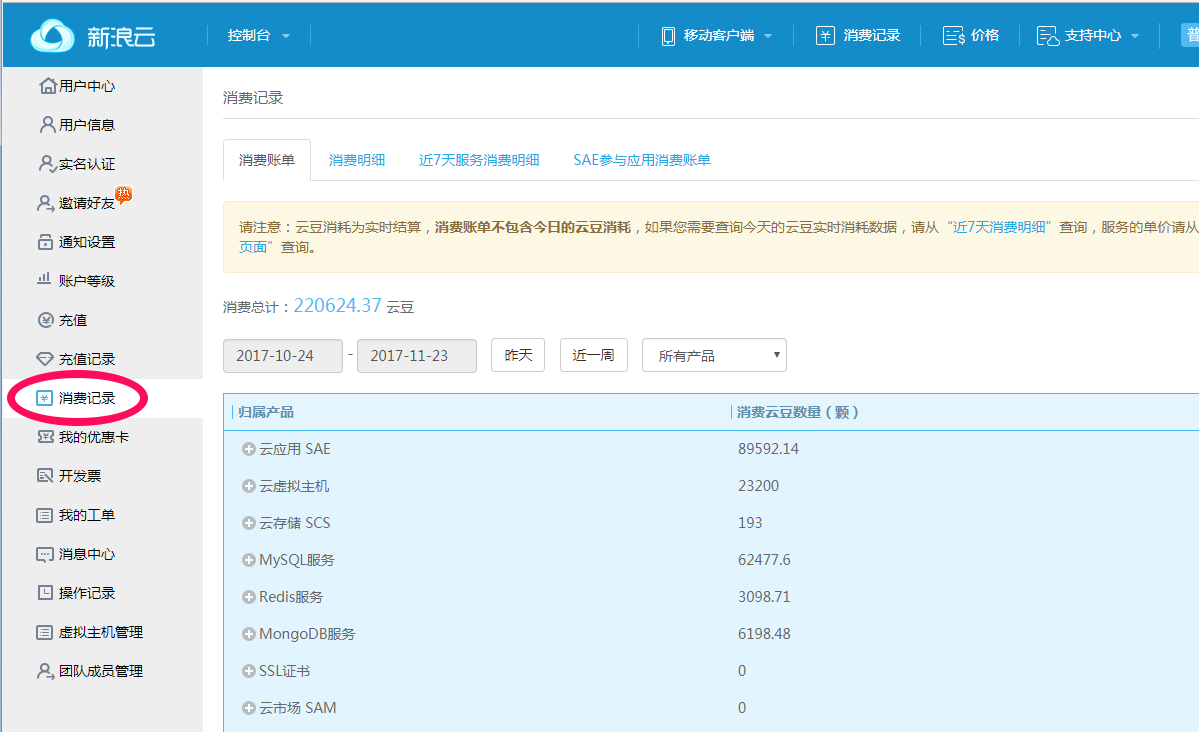Click the list icon beside 虚拟主机管理
1199x732 pixels.
44,632
